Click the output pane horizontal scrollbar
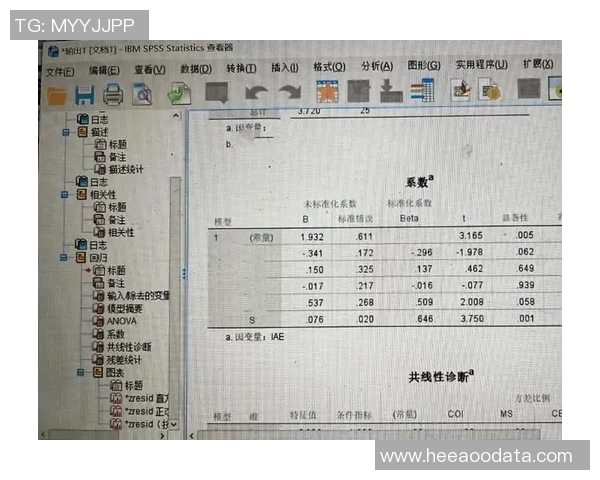Viewport: 600px width, 480px height. pos(369,435)
